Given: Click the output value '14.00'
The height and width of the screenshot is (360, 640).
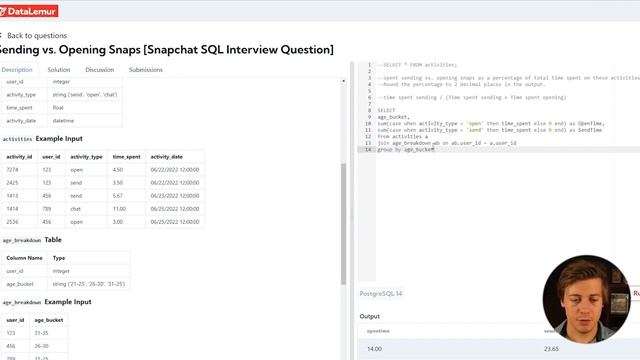Looking at the screenshot, I should [x=374, y=349].
